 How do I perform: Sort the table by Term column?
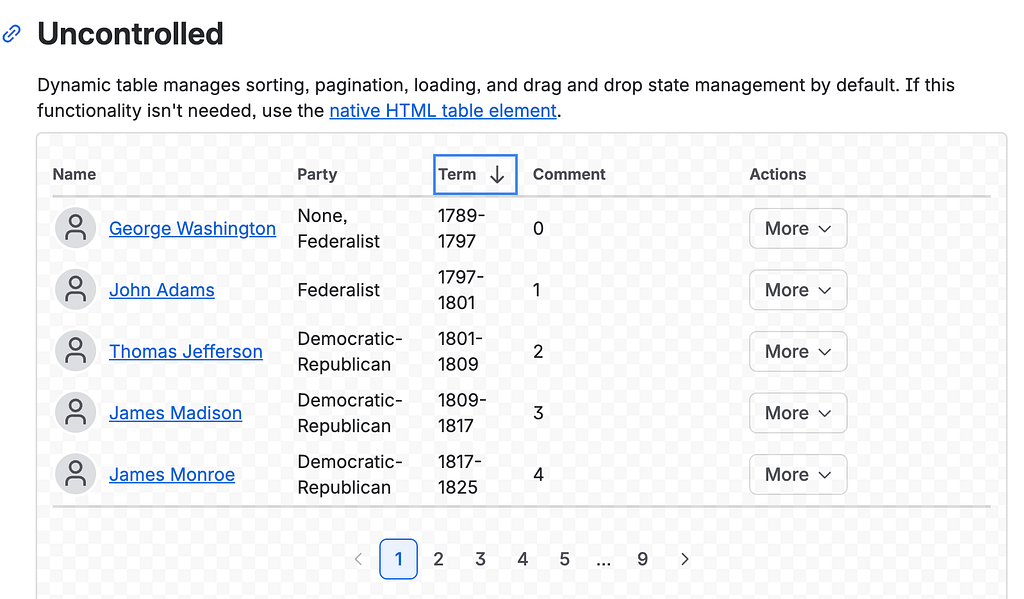click(x=475, y=174)
